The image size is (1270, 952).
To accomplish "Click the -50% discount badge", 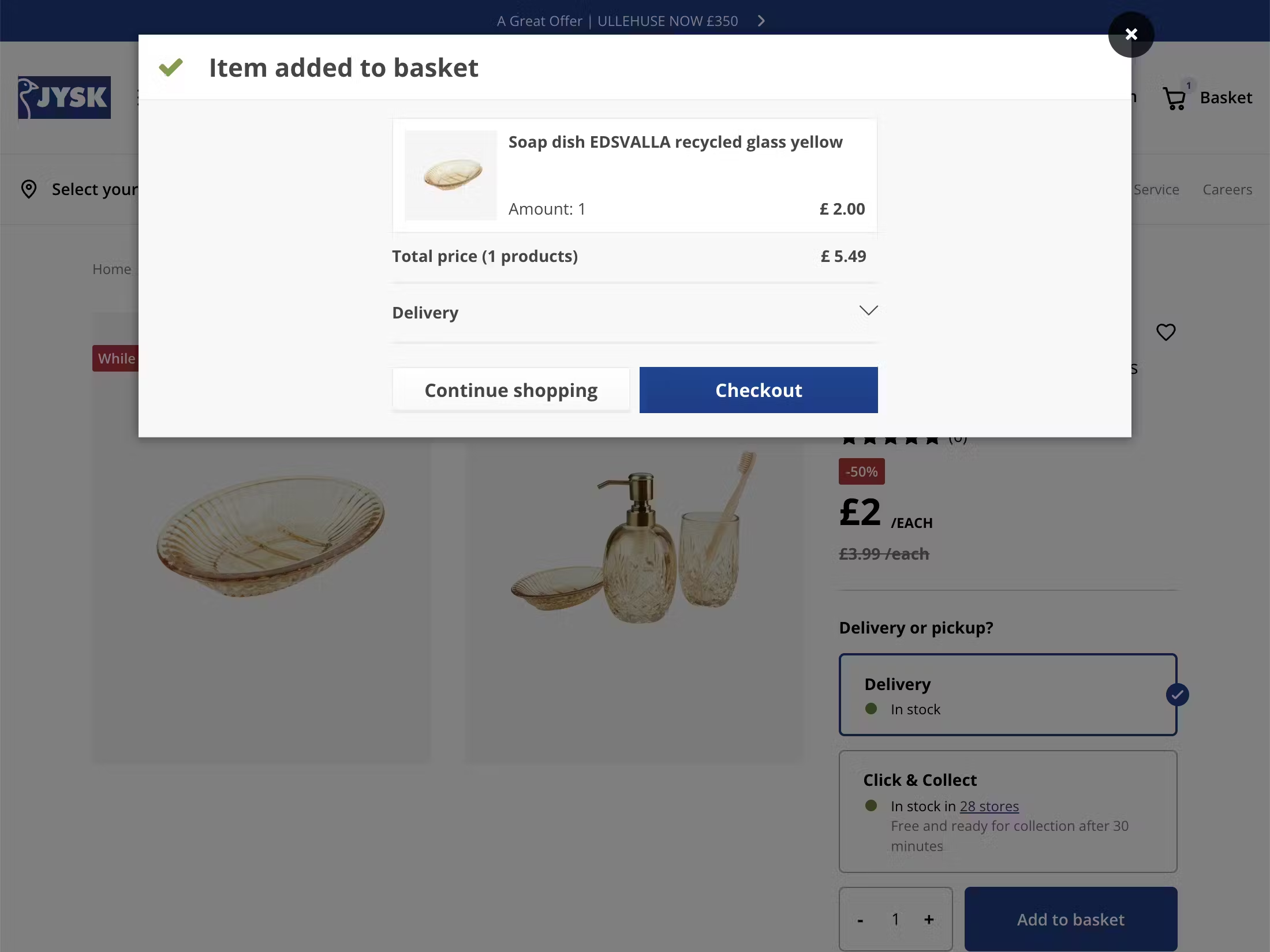I will (861, 472).
